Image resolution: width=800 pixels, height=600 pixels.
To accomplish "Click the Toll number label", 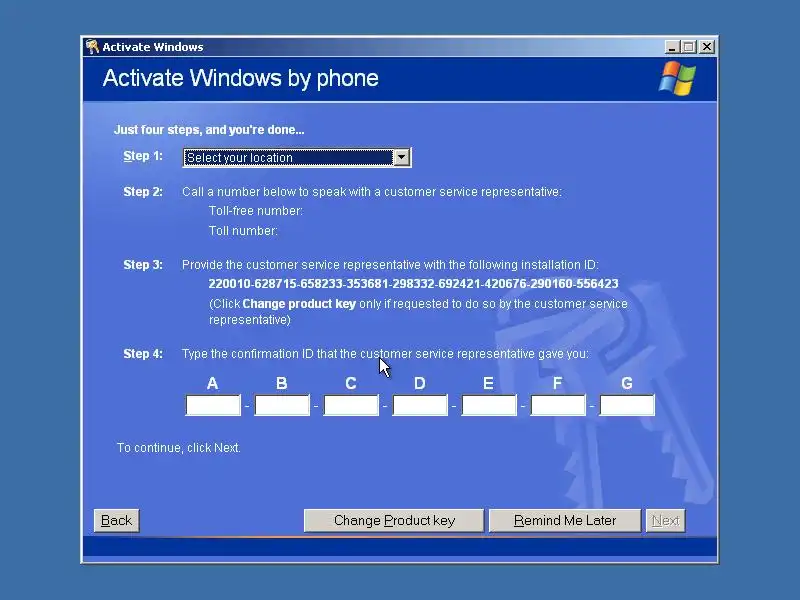I will click(243, 231).
